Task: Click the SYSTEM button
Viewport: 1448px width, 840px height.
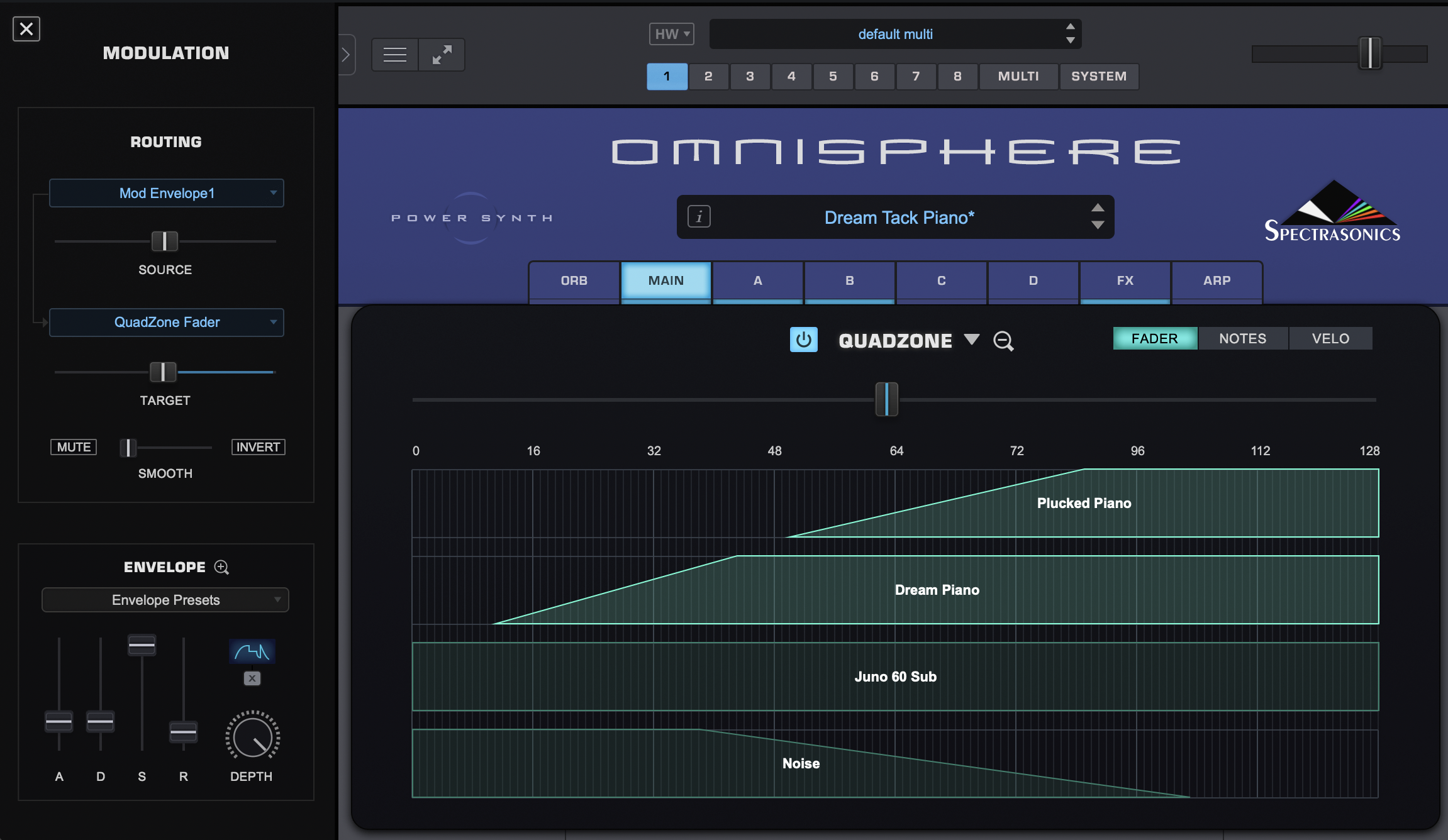Action: point(1098,76)
